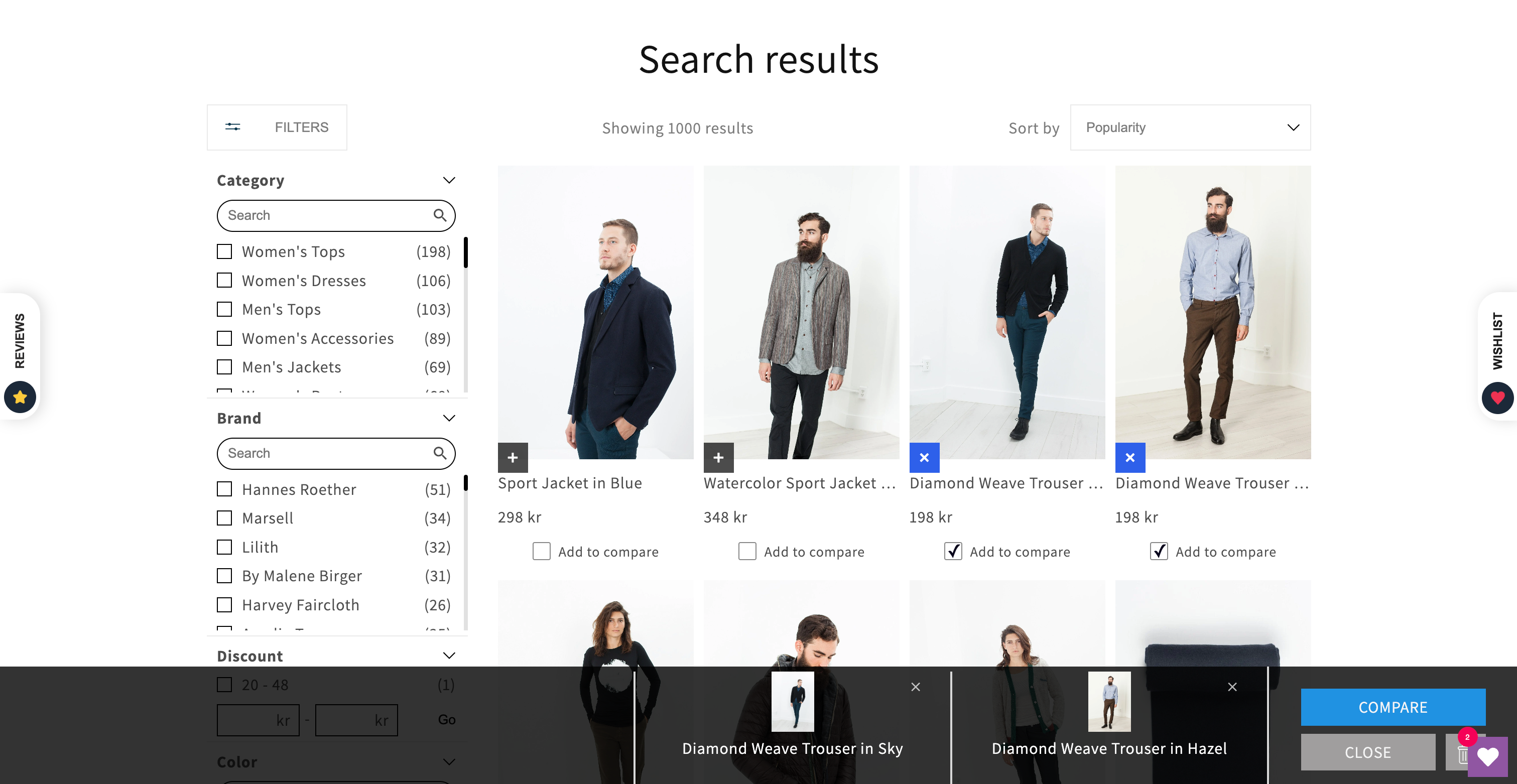Image resolution: width=1517 pixels, height=784 pixels.
Task: Open the Popularity sort dropdown
Action: [1190, 127]
